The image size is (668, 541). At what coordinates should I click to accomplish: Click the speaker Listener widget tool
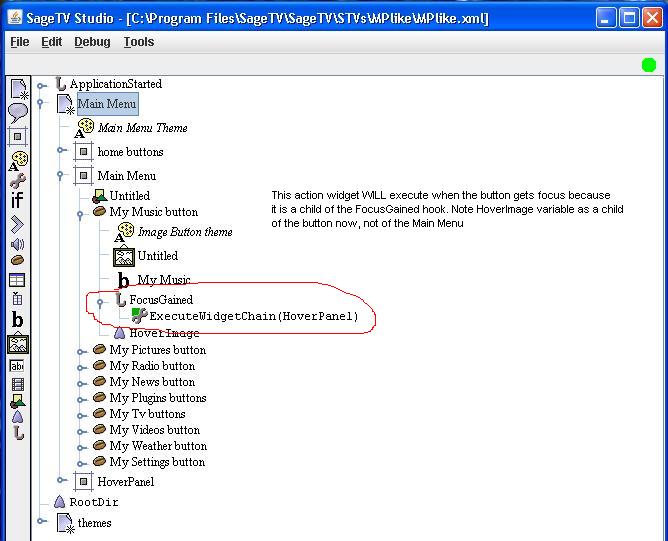(x=18, y=244)
